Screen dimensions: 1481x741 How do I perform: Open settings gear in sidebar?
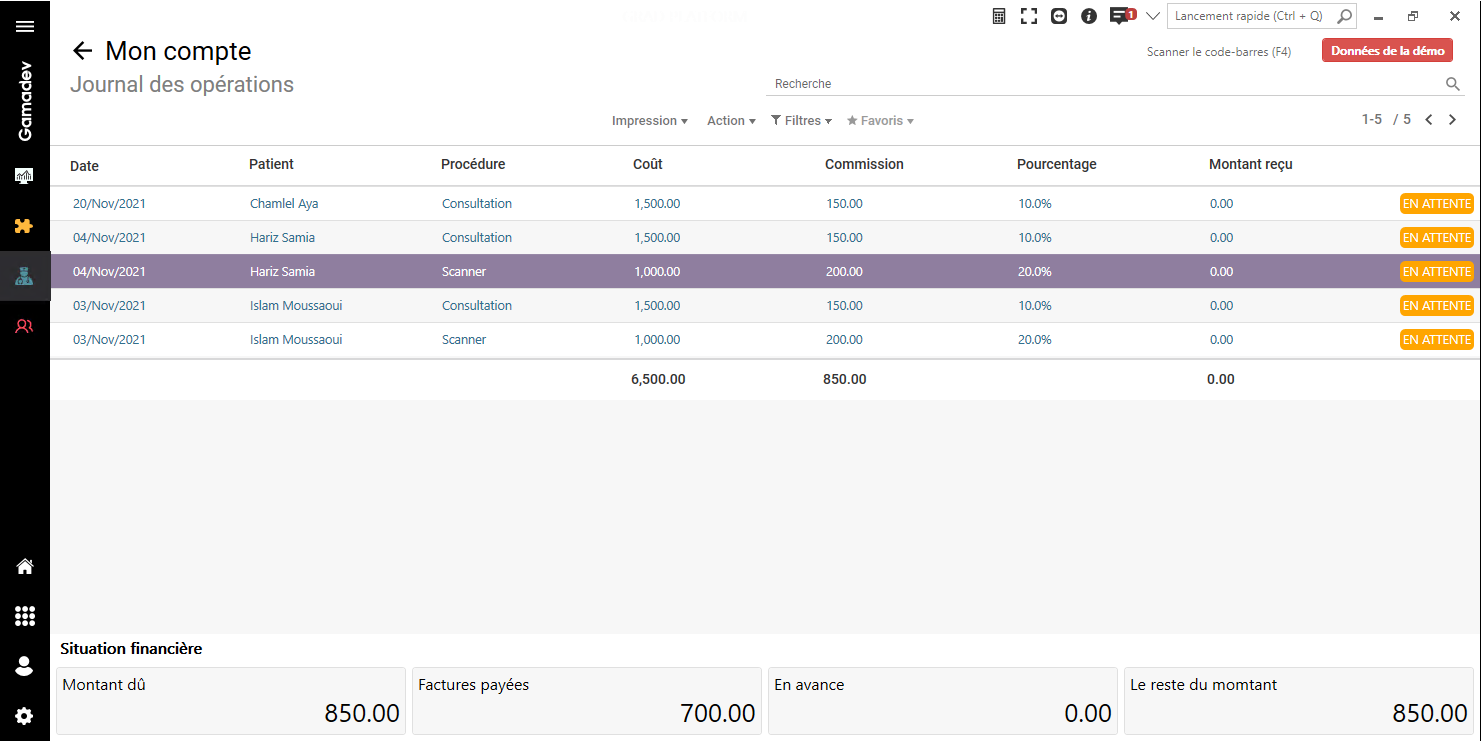(25, 716)
